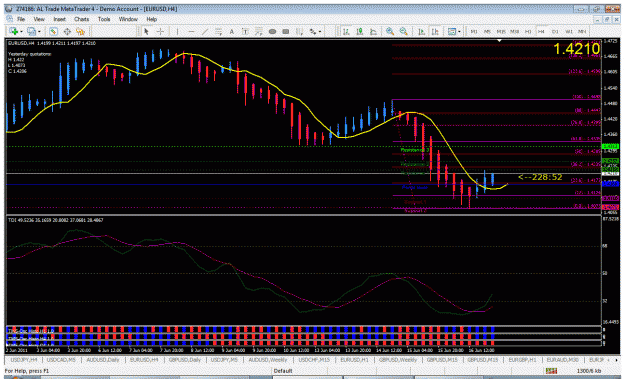Switch to the GBPUSD,Daily chart tab
Screen dimensions: 625x379
185,359
